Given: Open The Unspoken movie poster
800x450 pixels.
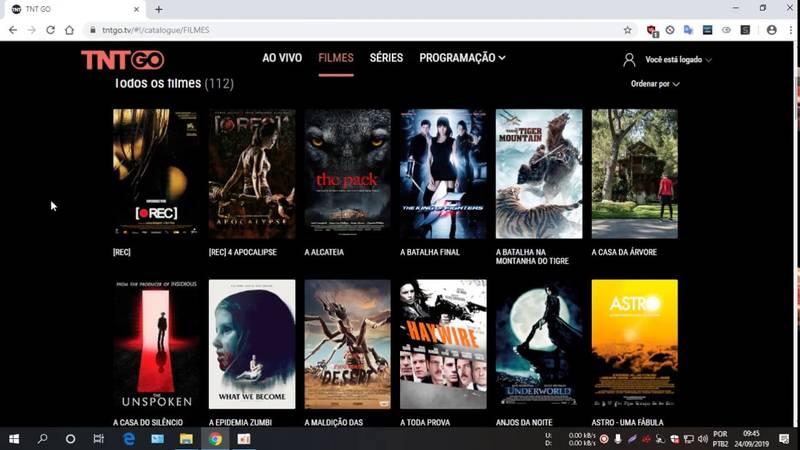Looking at the screenshot, I should pyautogui.click(x=156, y=344).
